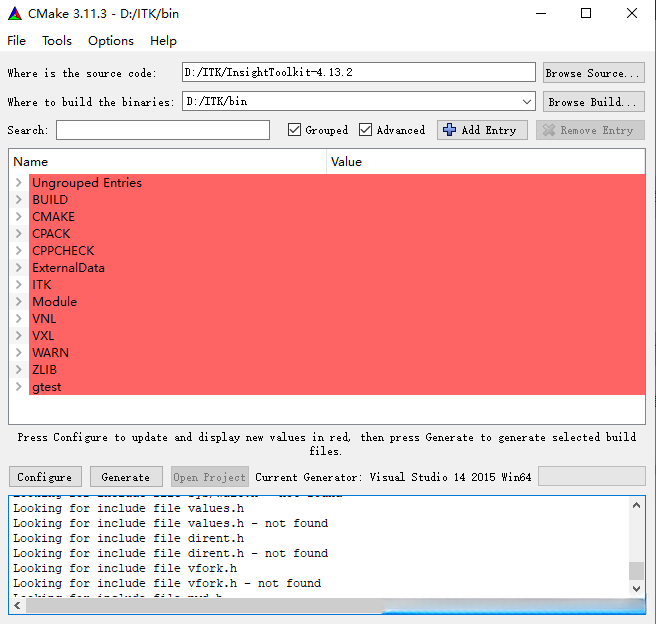Open the Help menu

pos(164,41)
